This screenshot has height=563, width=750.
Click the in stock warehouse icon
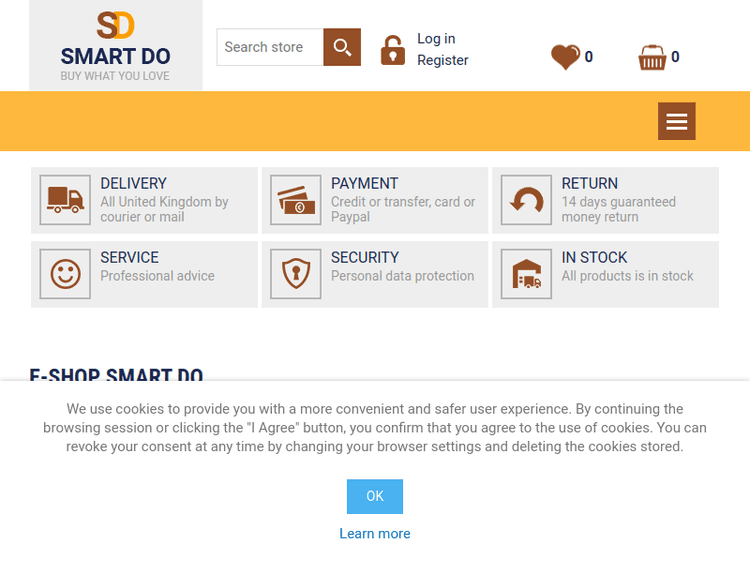[526, 274]
